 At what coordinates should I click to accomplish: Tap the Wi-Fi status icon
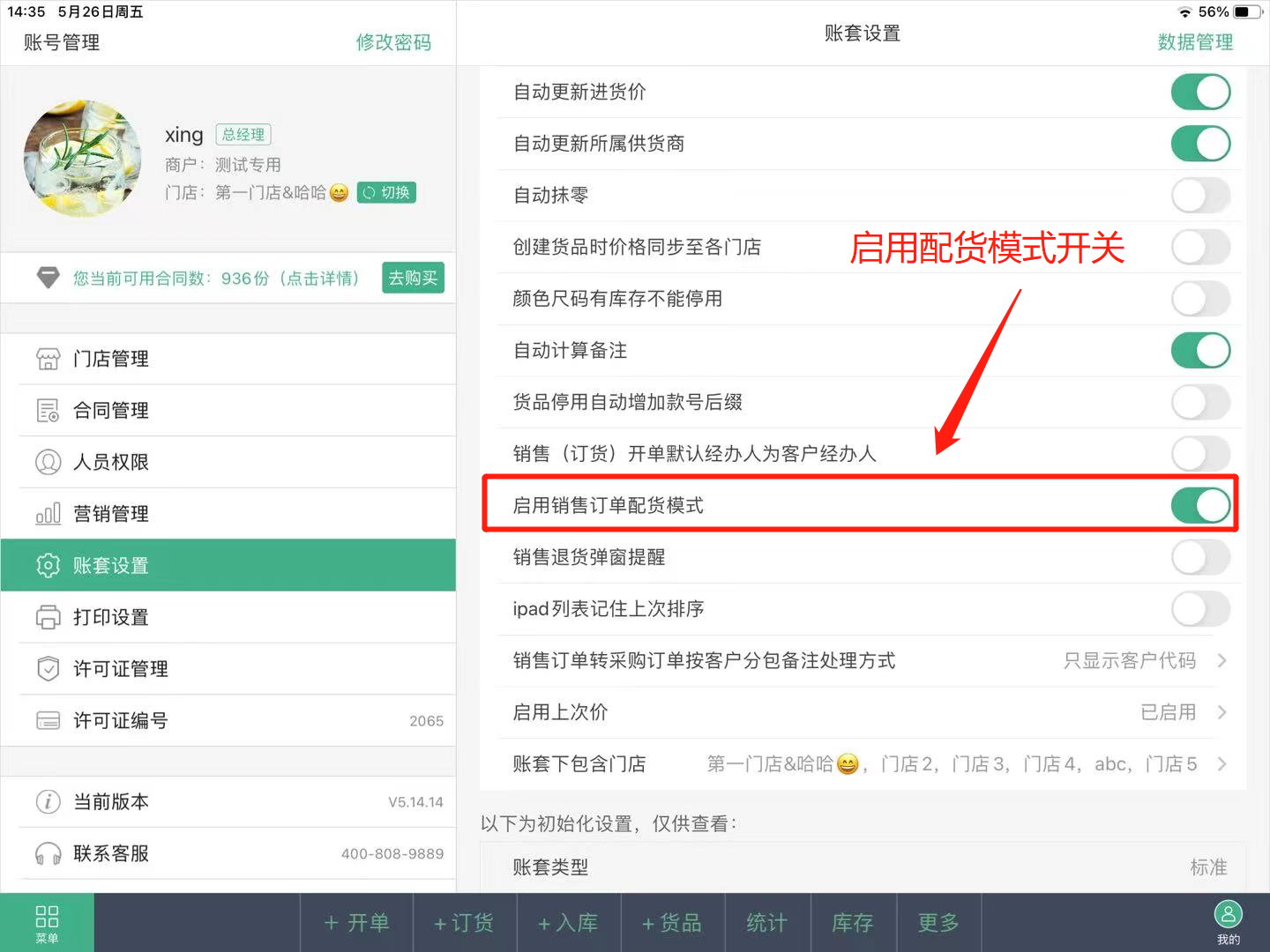[1185, 11]
